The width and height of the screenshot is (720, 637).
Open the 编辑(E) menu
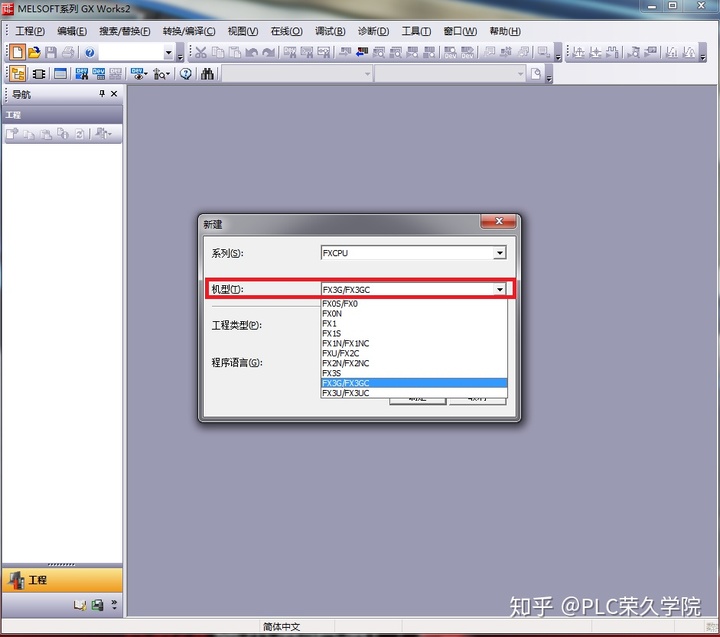(x=72, y=31)
